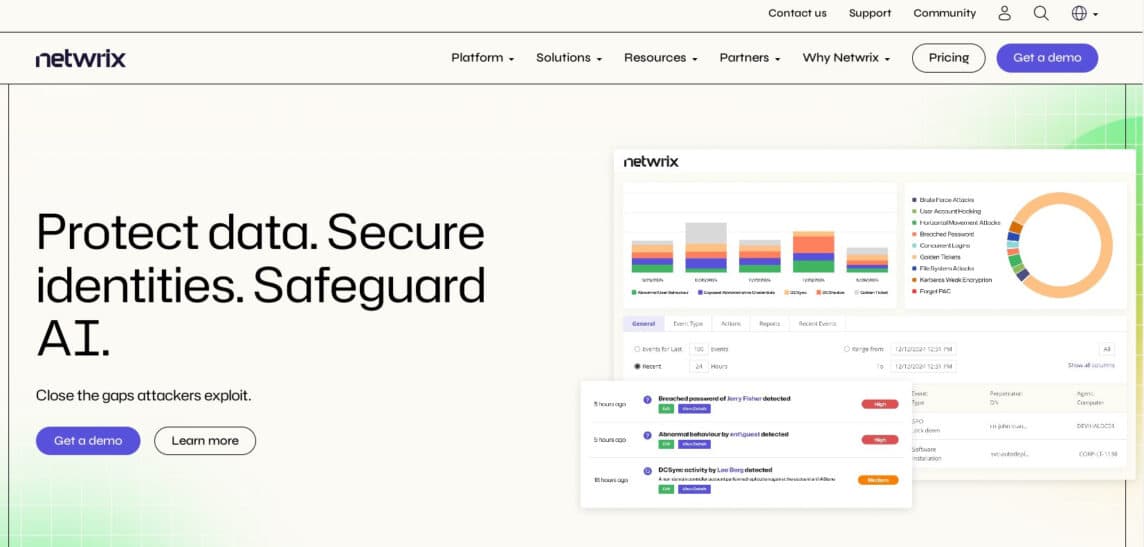Screen dimensions: 1144x547
Task: Click the Breached Password legend swatch
Action: 914,234
